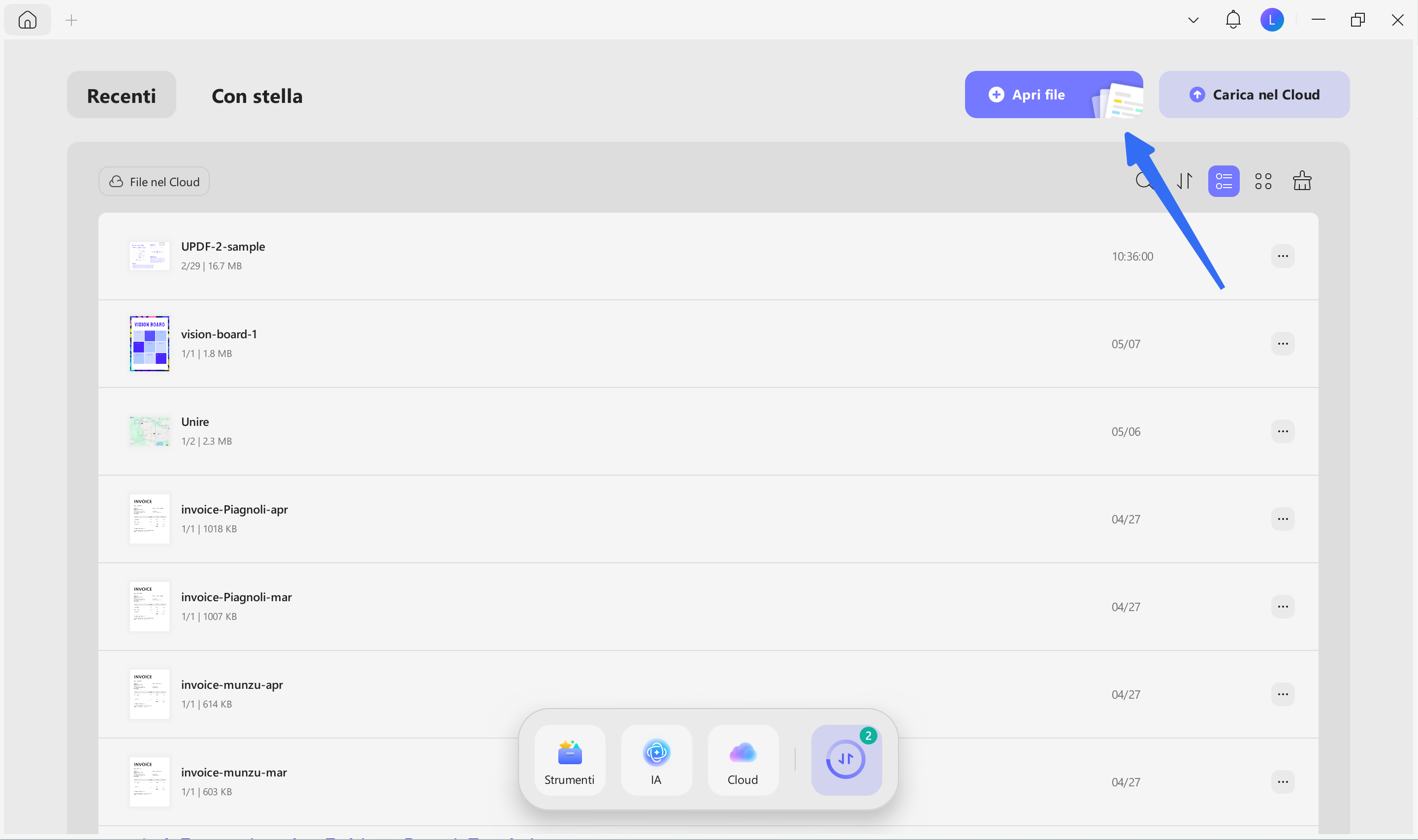Open more options for Unire
The height and width of the screenshot is (840, 1418).
[1283, 431]
